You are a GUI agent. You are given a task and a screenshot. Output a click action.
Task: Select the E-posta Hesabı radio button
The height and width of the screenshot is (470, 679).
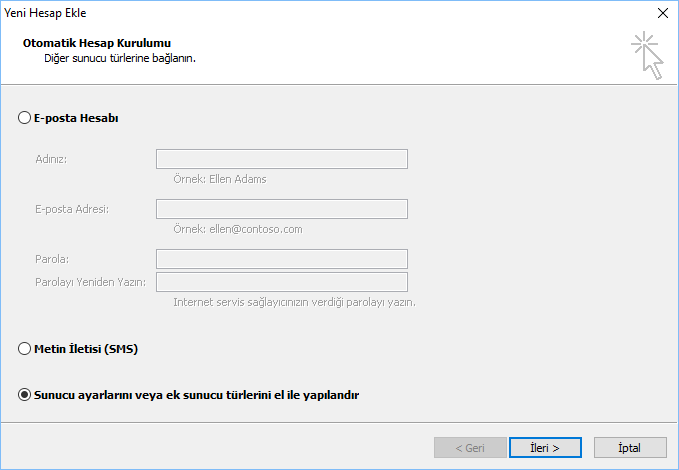coord(25,118)
